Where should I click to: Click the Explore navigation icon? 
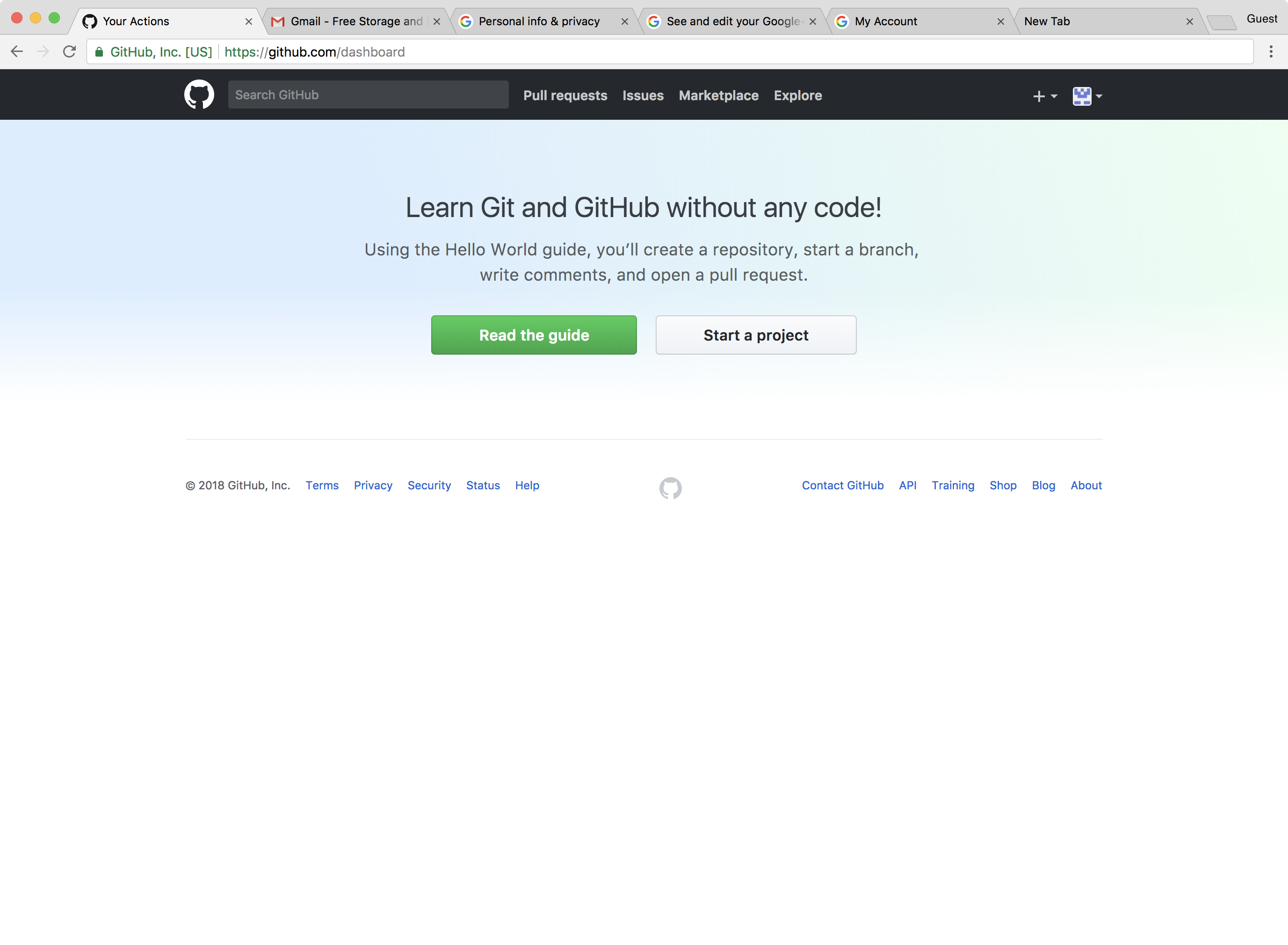[798, 95]
